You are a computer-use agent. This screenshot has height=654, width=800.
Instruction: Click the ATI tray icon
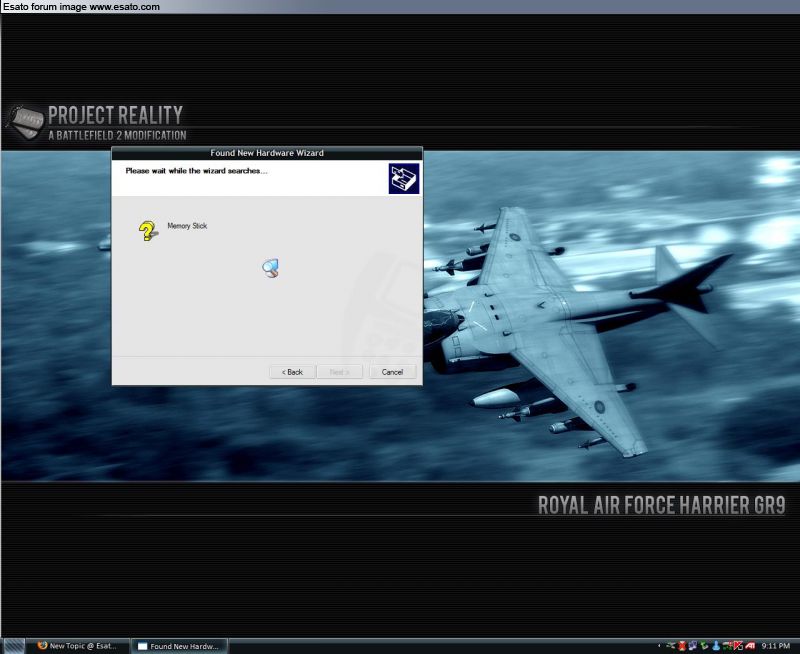(750, 646)
